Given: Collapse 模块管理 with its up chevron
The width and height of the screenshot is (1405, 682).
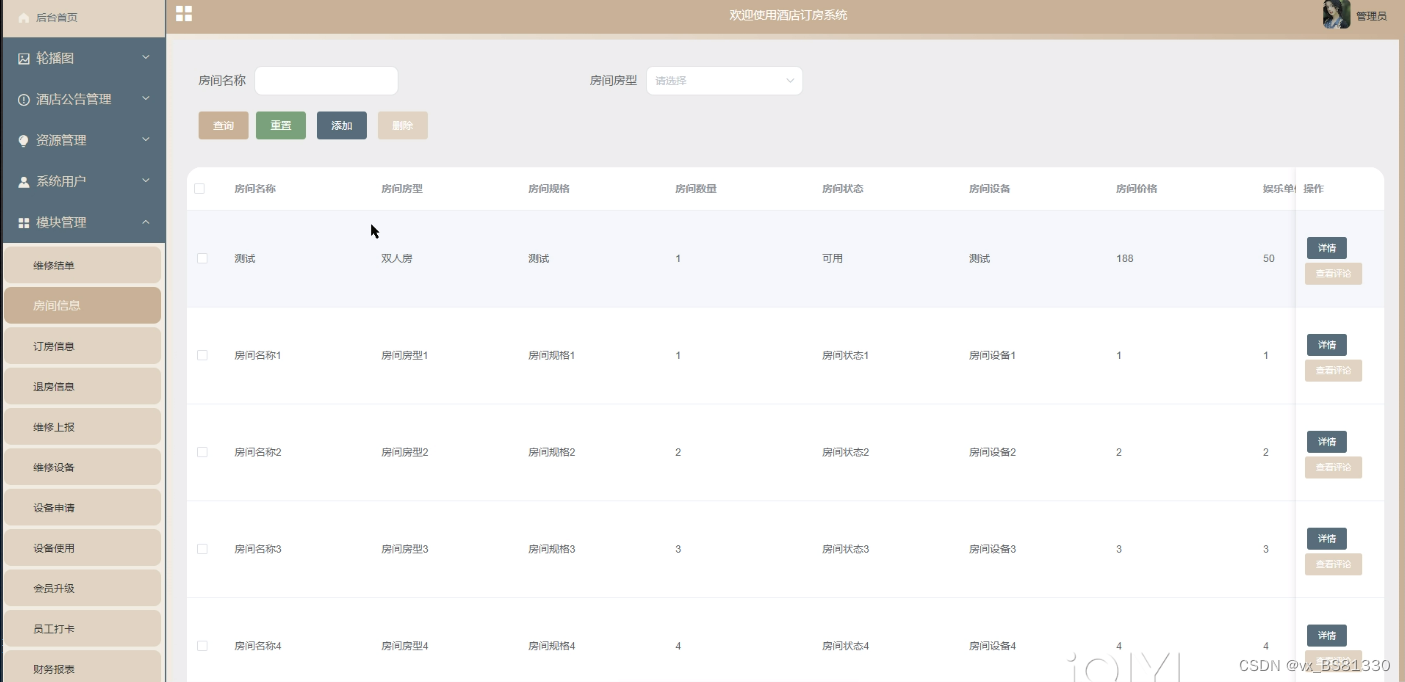Looking at the screenshot, I should [x=145, y=222].
